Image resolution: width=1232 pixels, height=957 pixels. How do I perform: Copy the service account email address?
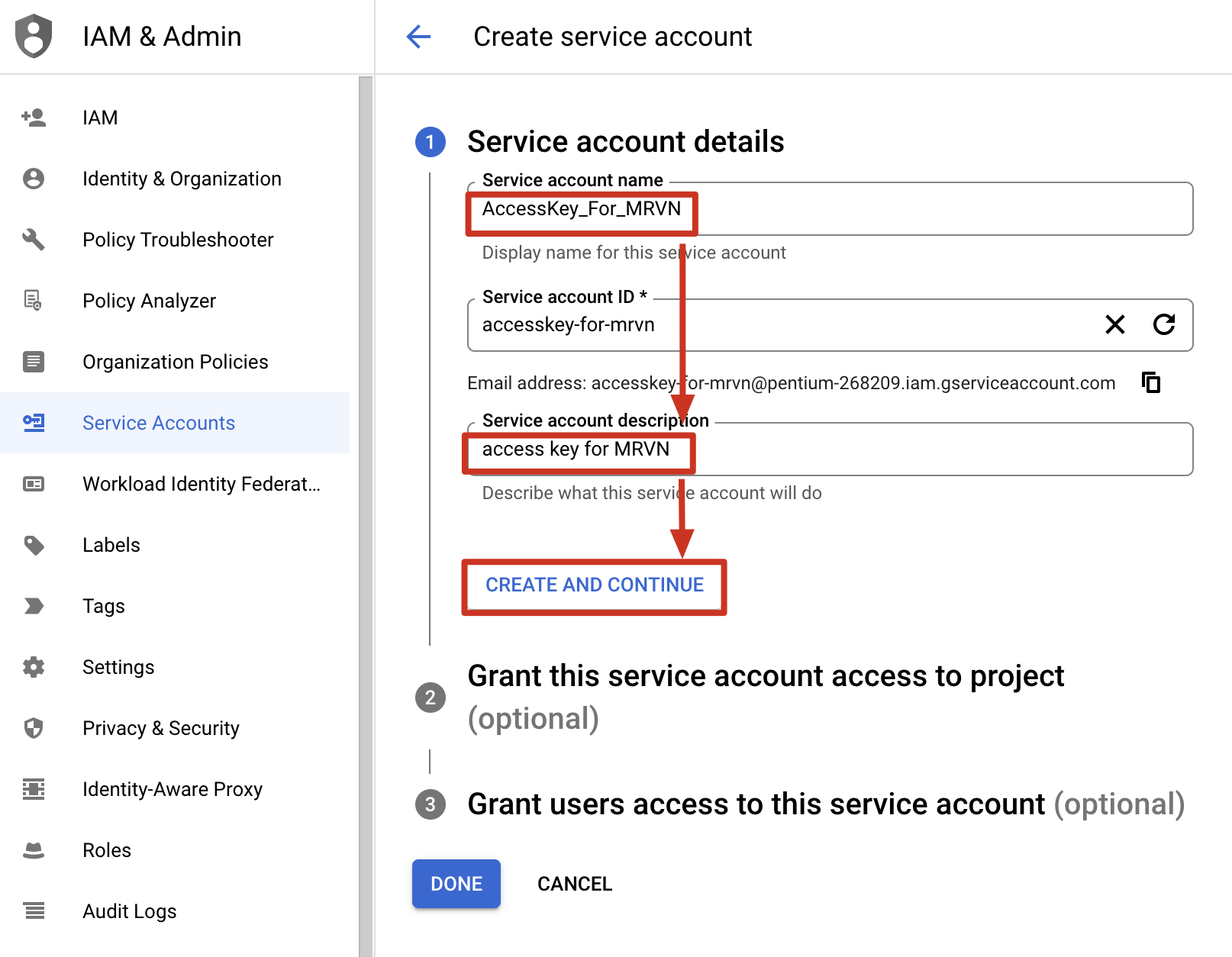[x=1151, y=382]
